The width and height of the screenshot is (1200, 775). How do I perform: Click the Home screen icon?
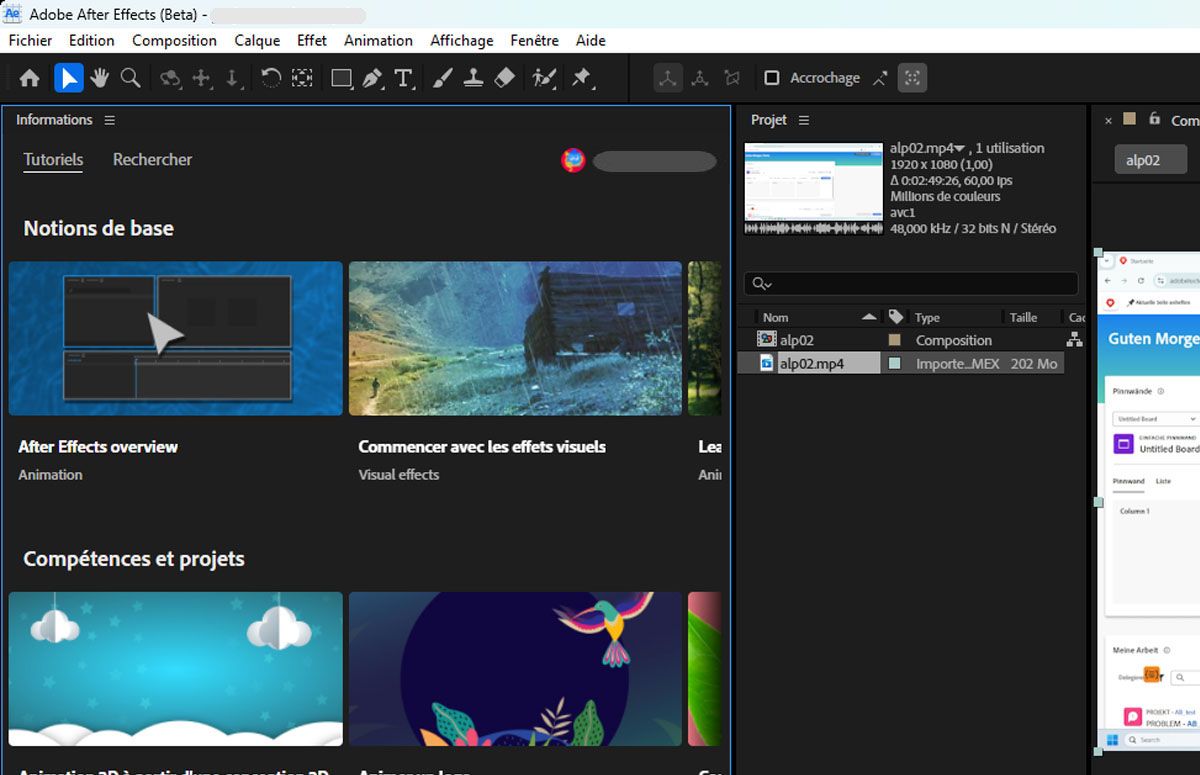(x=30, y=78)
